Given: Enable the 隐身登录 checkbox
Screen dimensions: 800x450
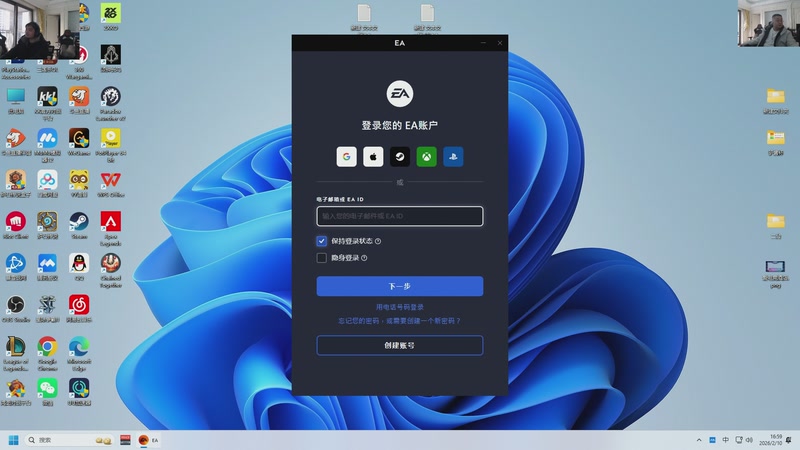Looking at the screenshot, I should (321, 258).
